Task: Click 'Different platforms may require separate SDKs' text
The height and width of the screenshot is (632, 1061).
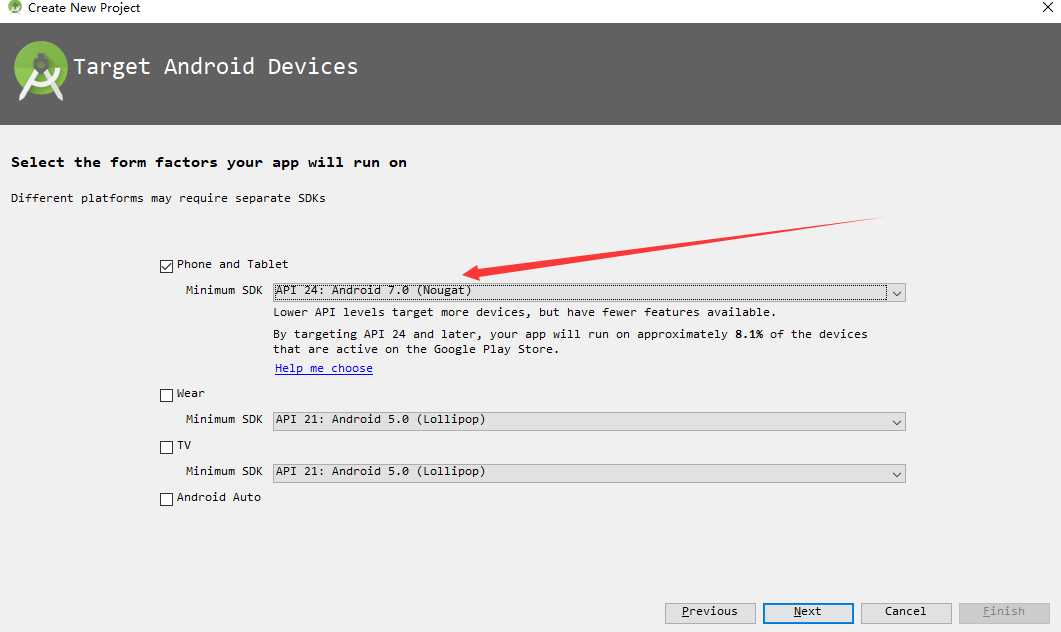Action: 168,198
